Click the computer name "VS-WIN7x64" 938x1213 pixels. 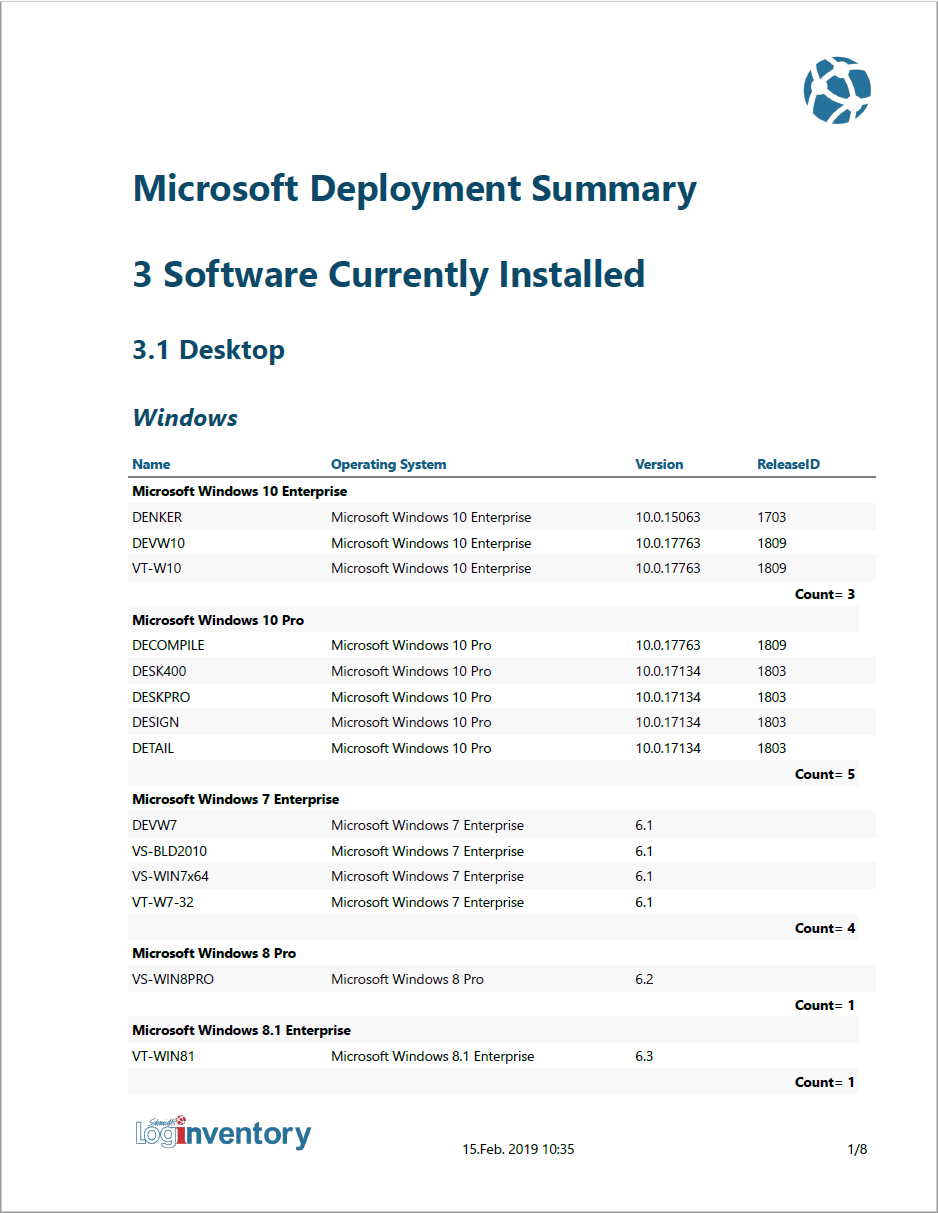[171, 876]
